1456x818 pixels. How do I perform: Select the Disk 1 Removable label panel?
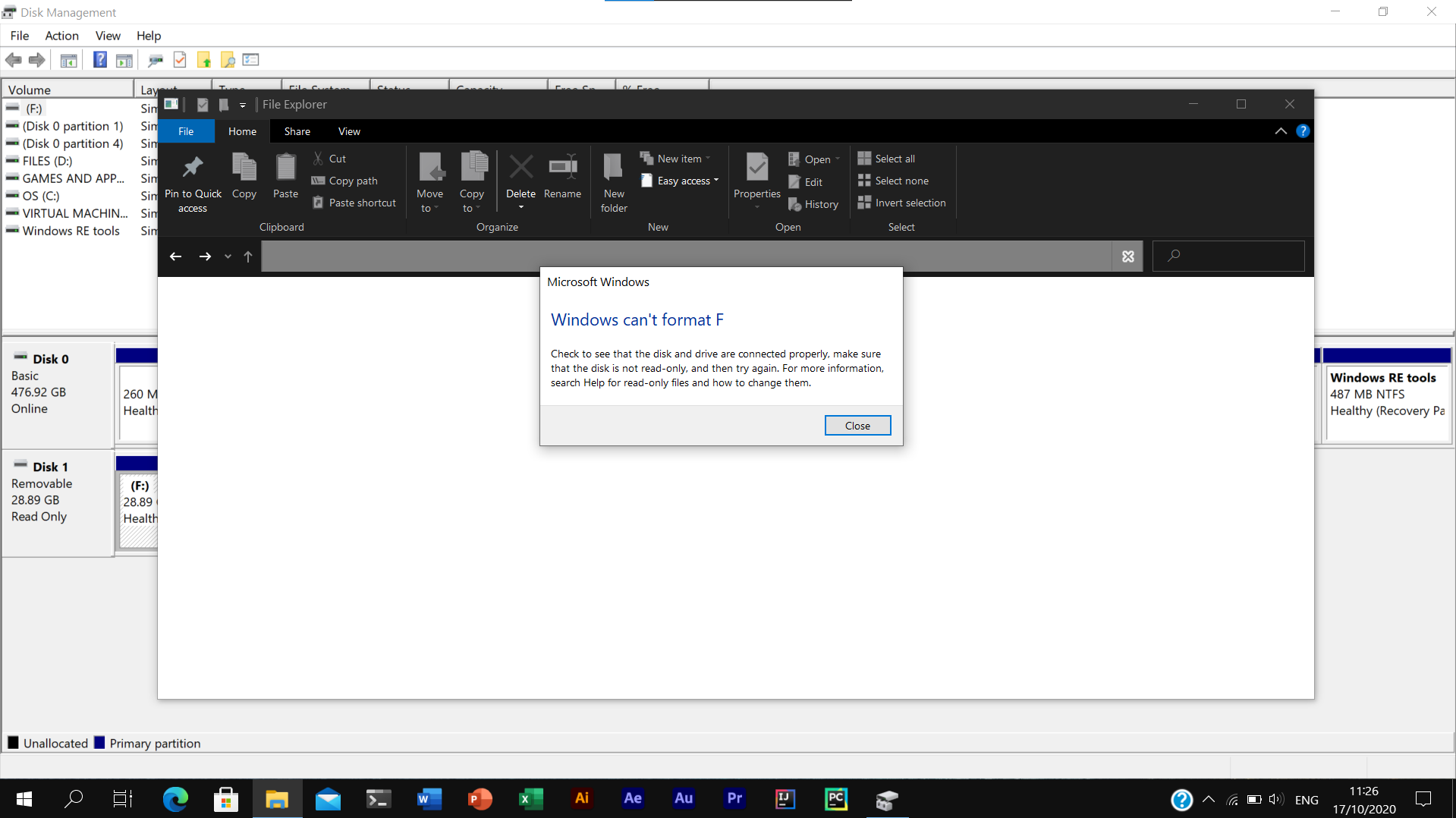pyautogui.click(x=58, y=504)
